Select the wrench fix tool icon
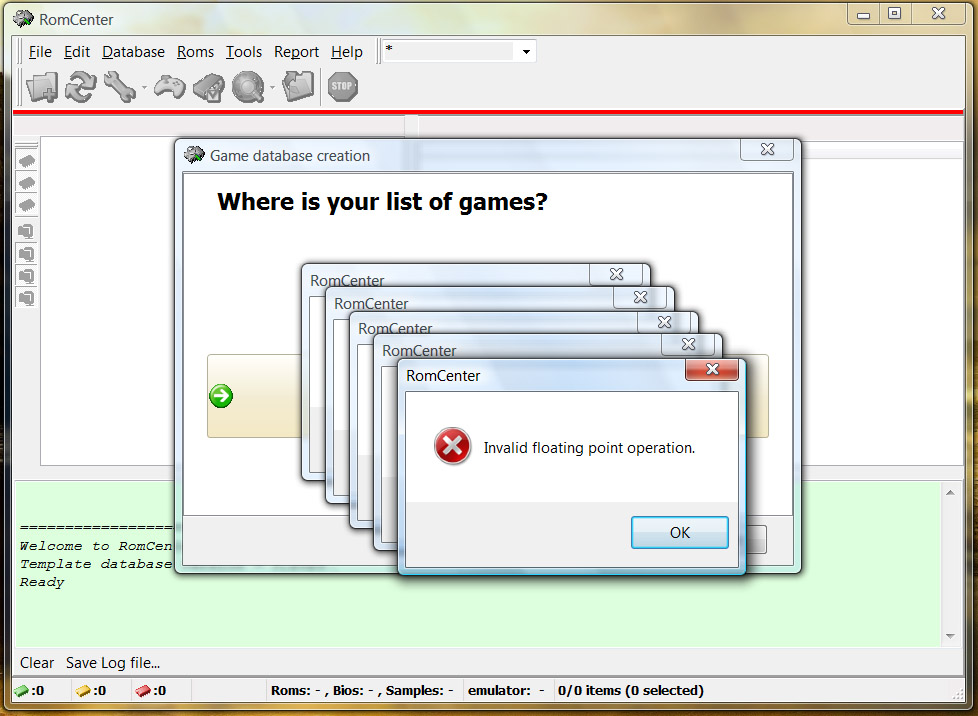 click(x=120, y=87)
